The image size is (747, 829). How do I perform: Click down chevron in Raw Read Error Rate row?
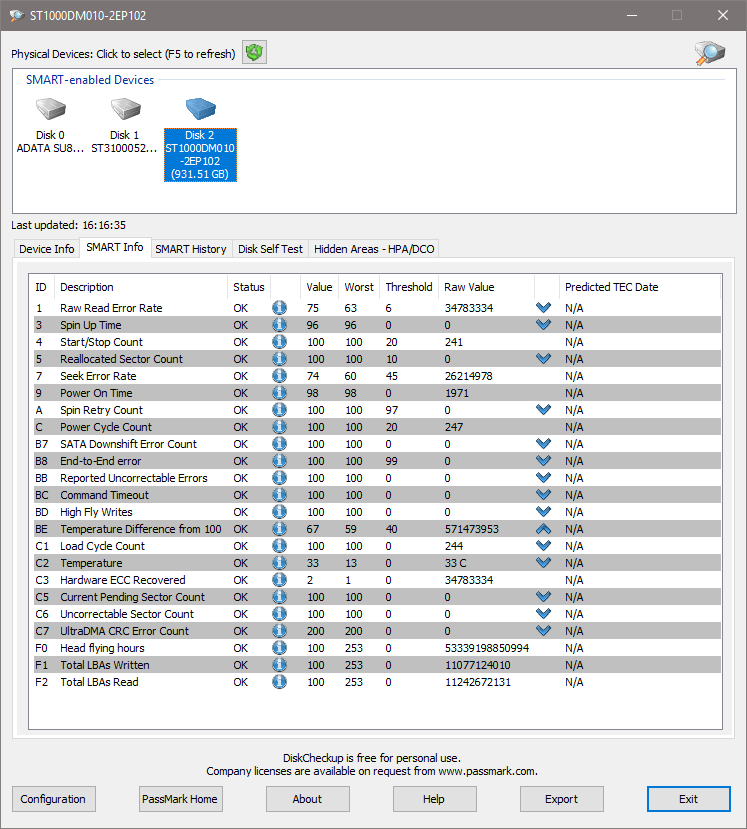coord(543,307)
